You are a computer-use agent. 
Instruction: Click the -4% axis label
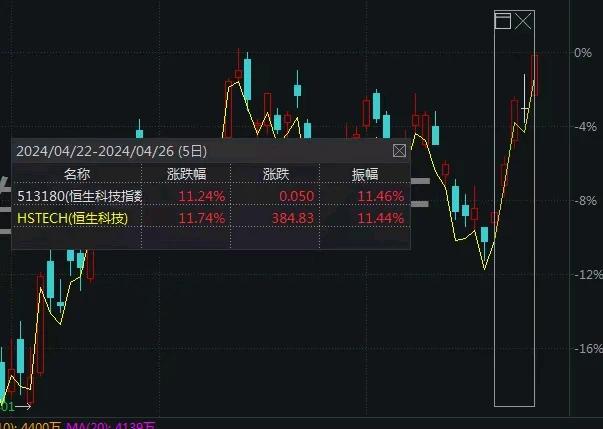pyautogui.click(x=586, y=127)
